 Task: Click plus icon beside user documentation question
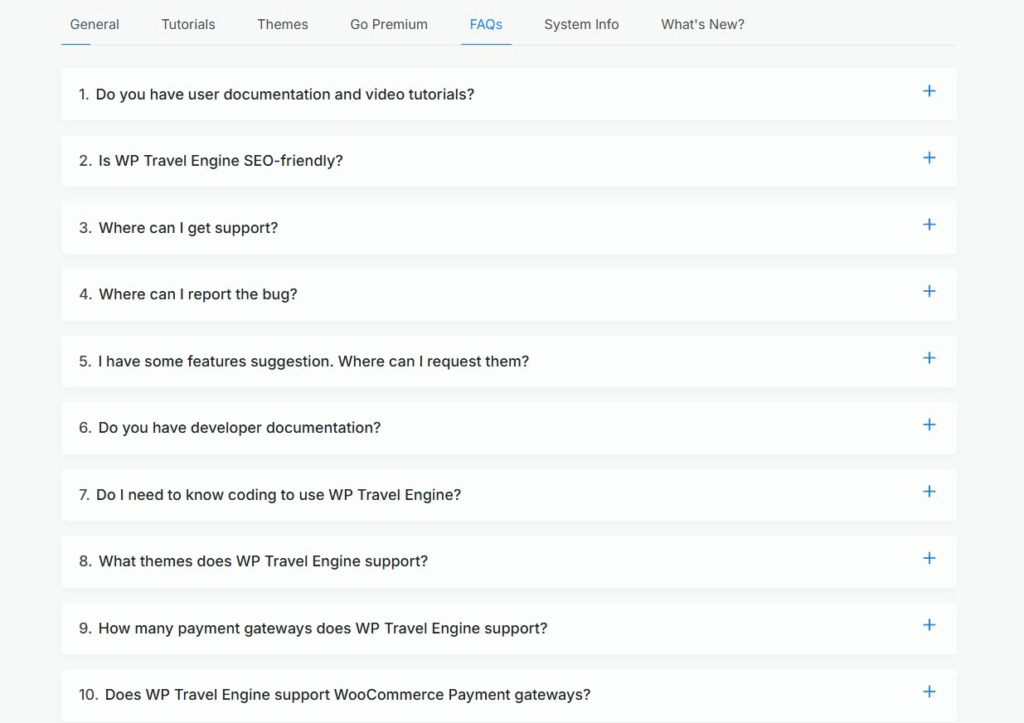click(x=929, y=92)
